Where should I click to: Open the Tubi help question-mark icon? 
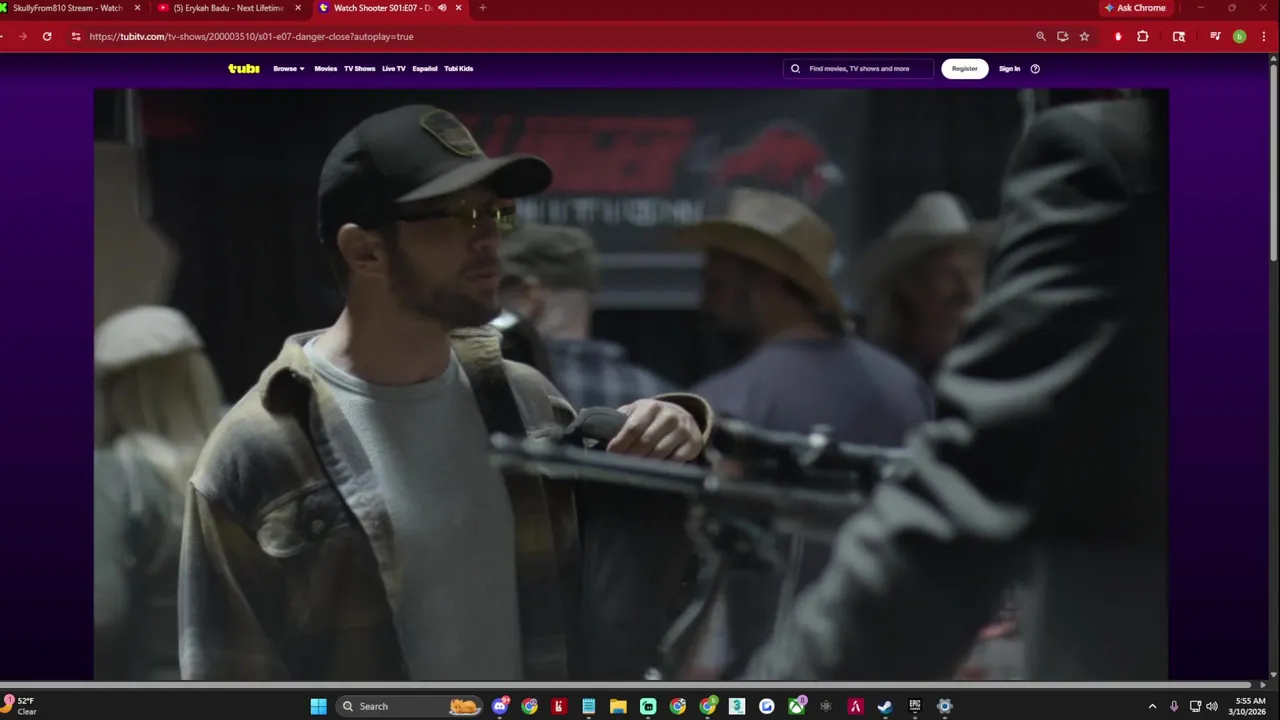[x=1035, y=69]
